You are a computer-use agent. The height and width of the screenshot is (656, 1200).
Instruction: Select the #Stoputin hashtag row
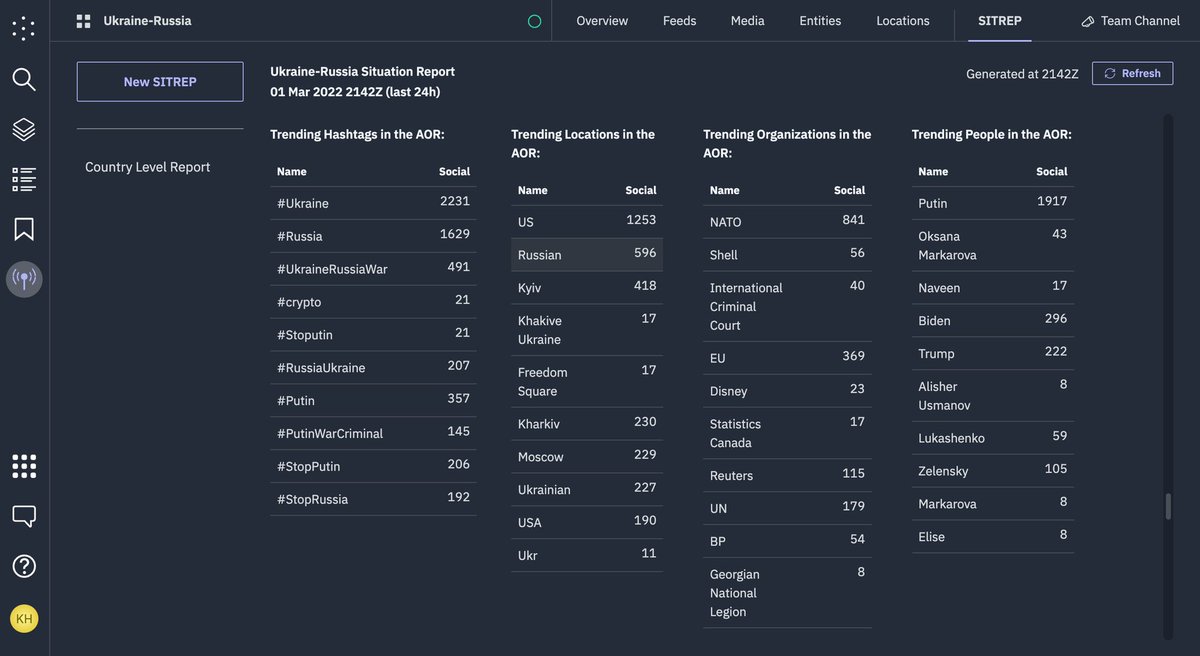pyautogui.click(x=373, y=335)
